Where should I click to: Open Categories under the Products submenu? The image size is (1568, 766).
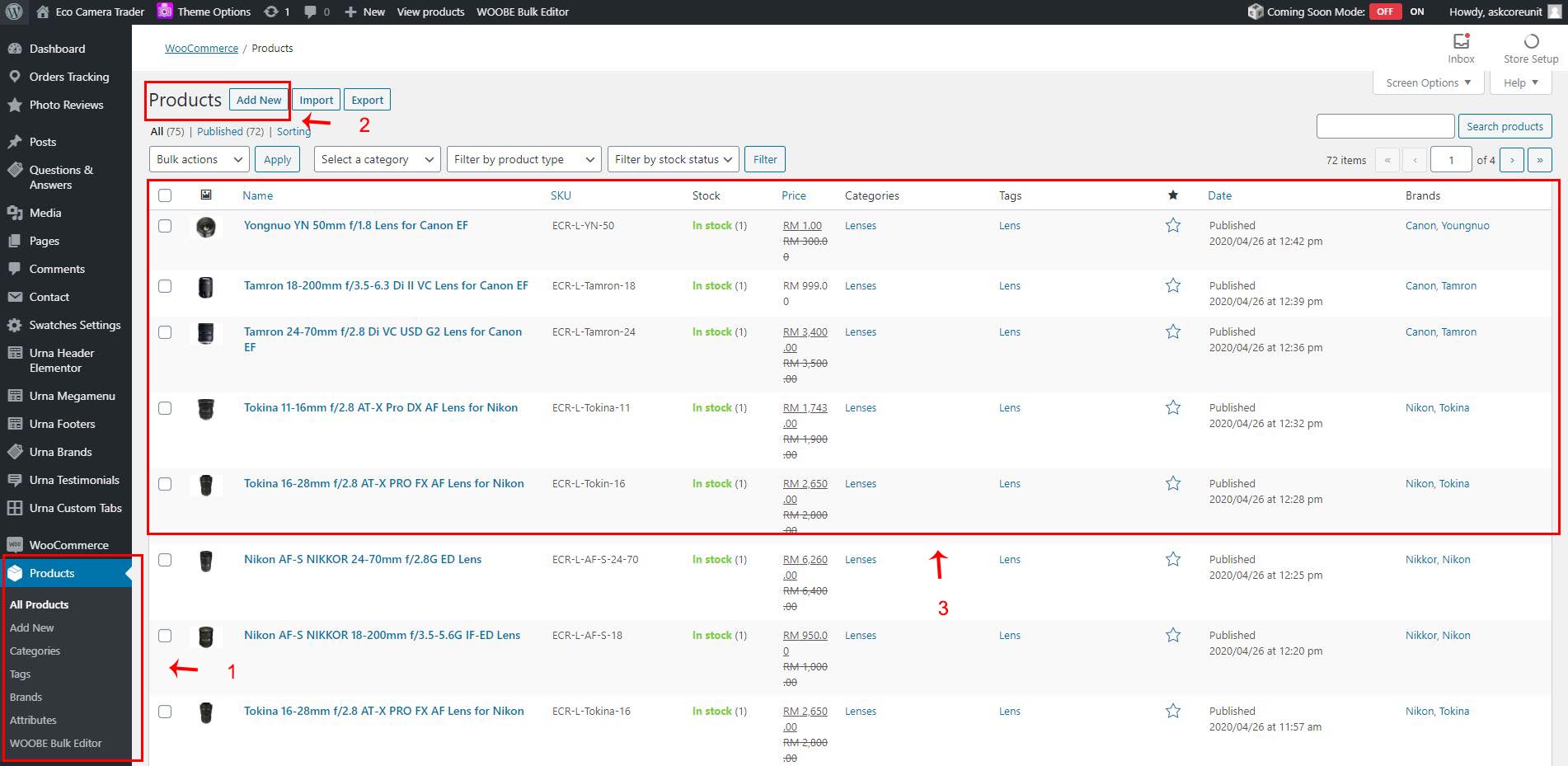tap(35, 651)
